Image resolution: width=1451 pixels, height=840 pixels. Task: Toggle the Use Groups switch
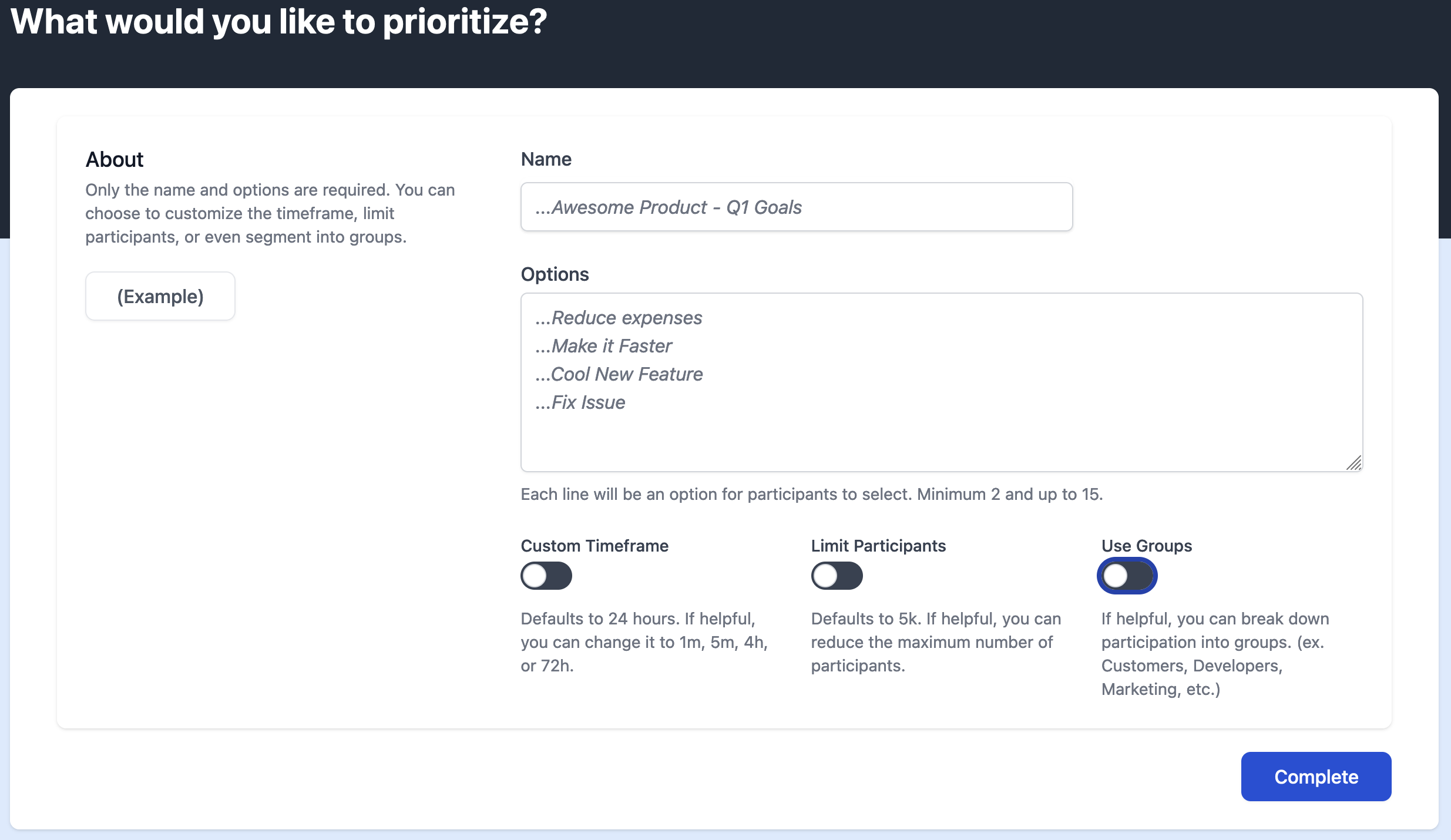click(1127, 576)
